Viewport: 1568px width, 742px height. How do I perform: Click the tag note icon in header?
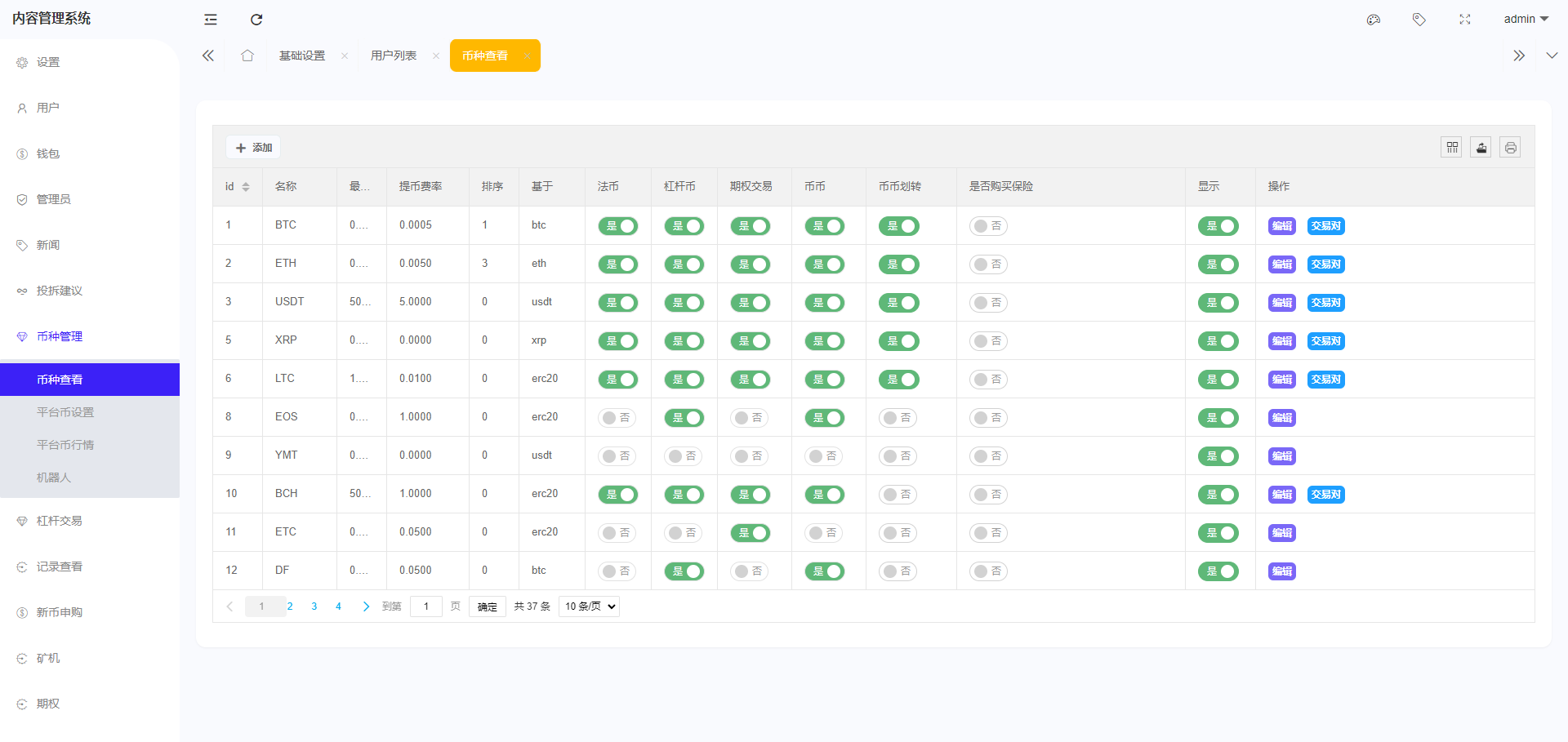tap(1419, 20)
